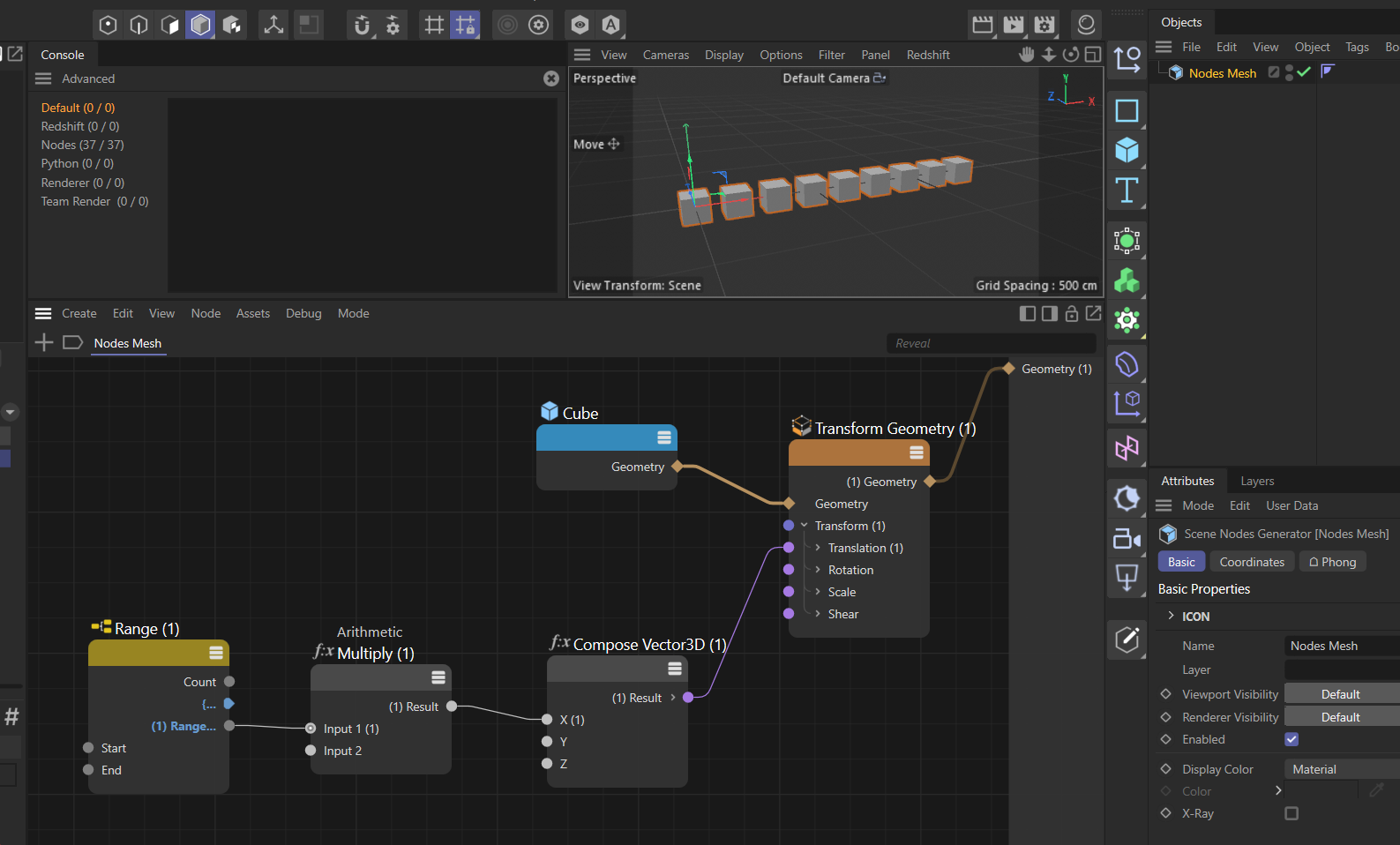Select the Text spline tool icon
The height and width of the screenshot is (845, 1400).
(x=1127, y=190)
